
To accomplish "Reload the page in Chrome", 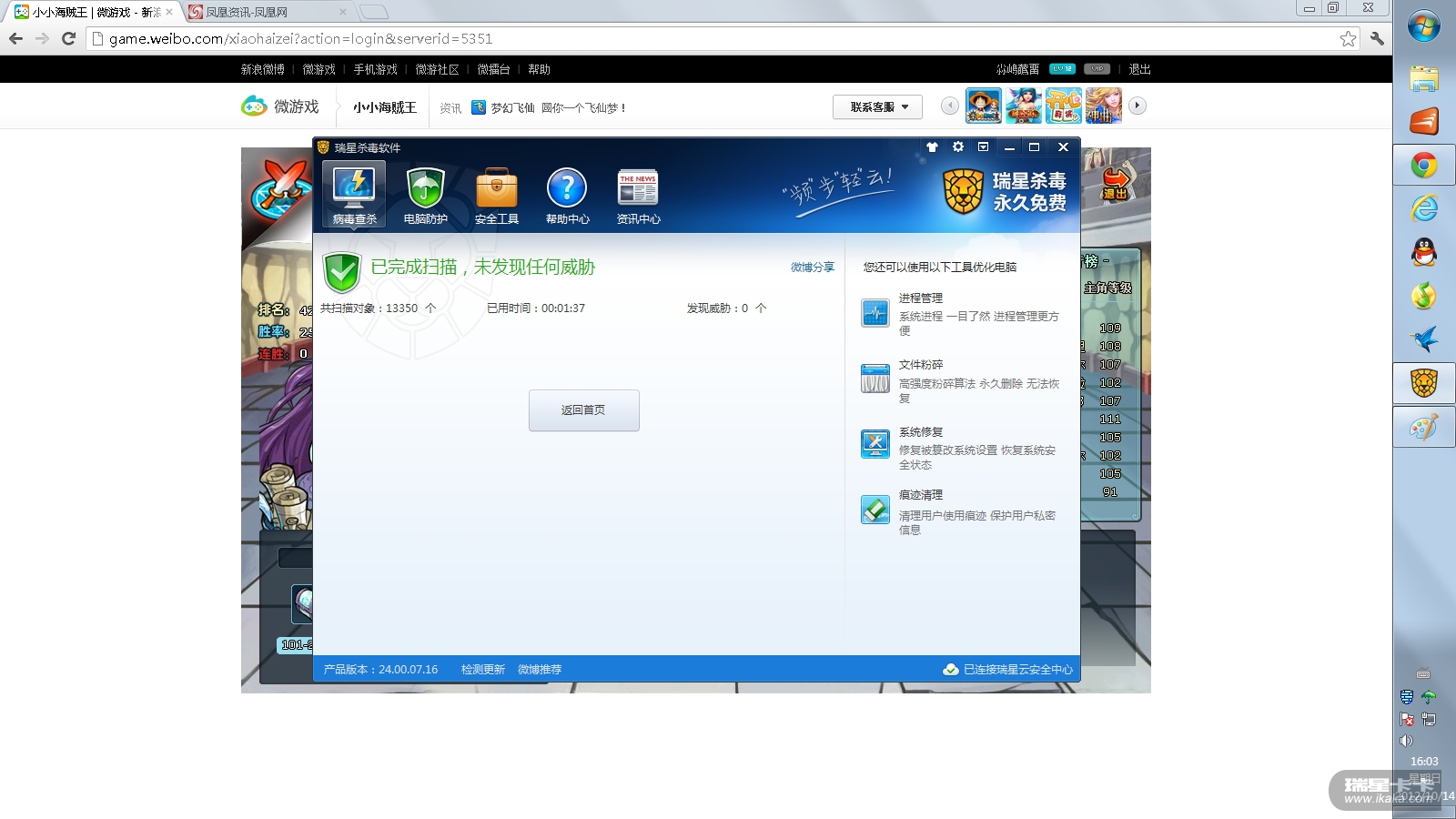I will pyautogui.click(x=68, y=38).
